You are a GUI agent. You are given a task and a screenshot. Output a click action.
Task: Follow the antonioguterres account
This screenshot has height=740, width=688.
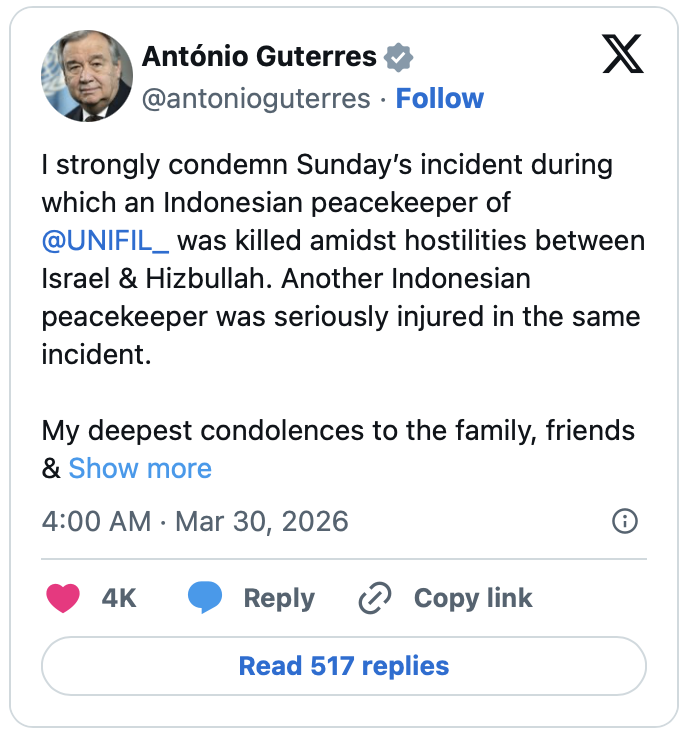pos(440,98)
